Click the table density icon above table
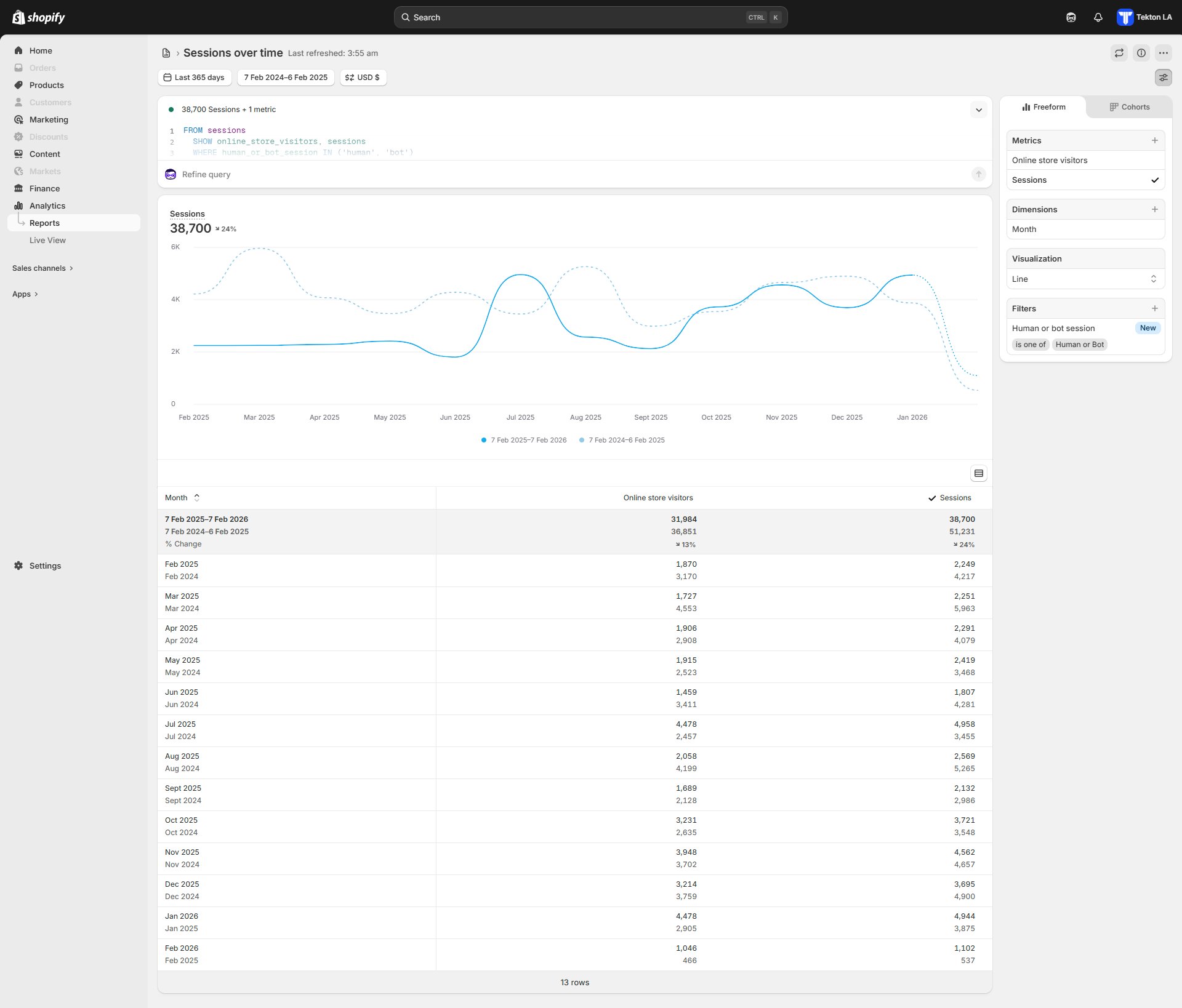The width and height of the screenshot is (1182, 1008). [x=978, y=473]
